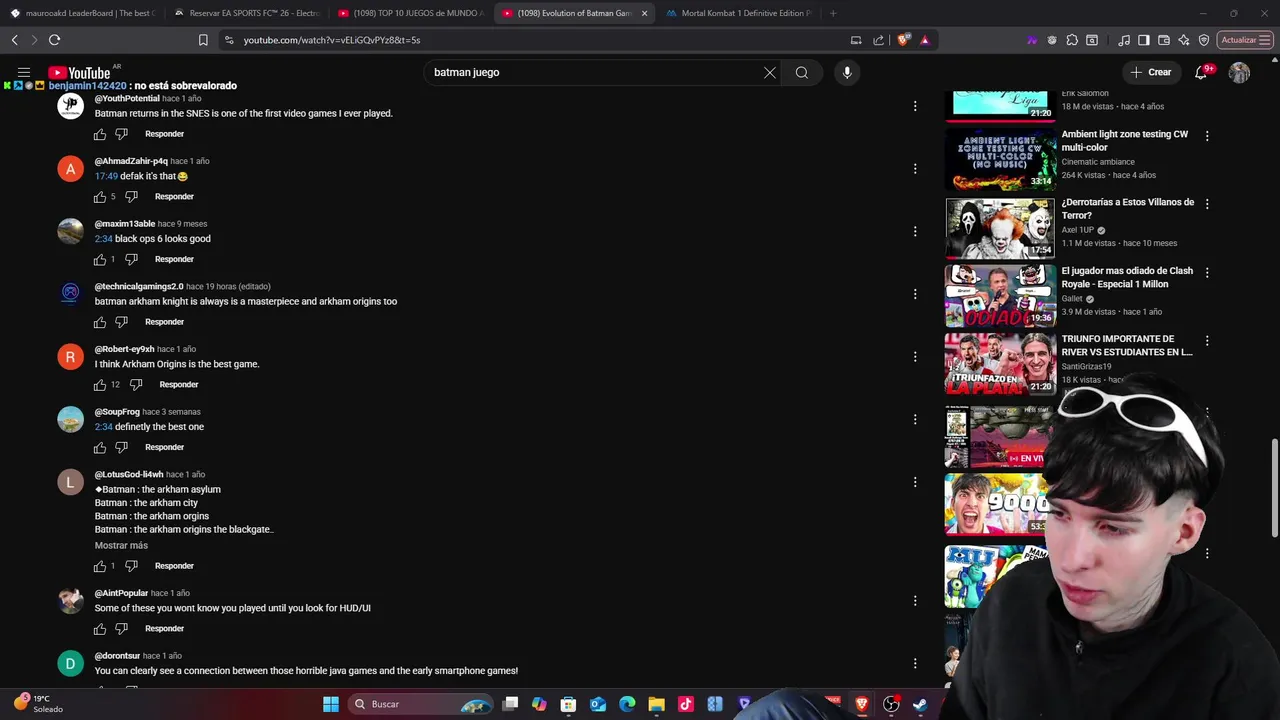Open options menu for @maxim13able comment

click(915, 231)
